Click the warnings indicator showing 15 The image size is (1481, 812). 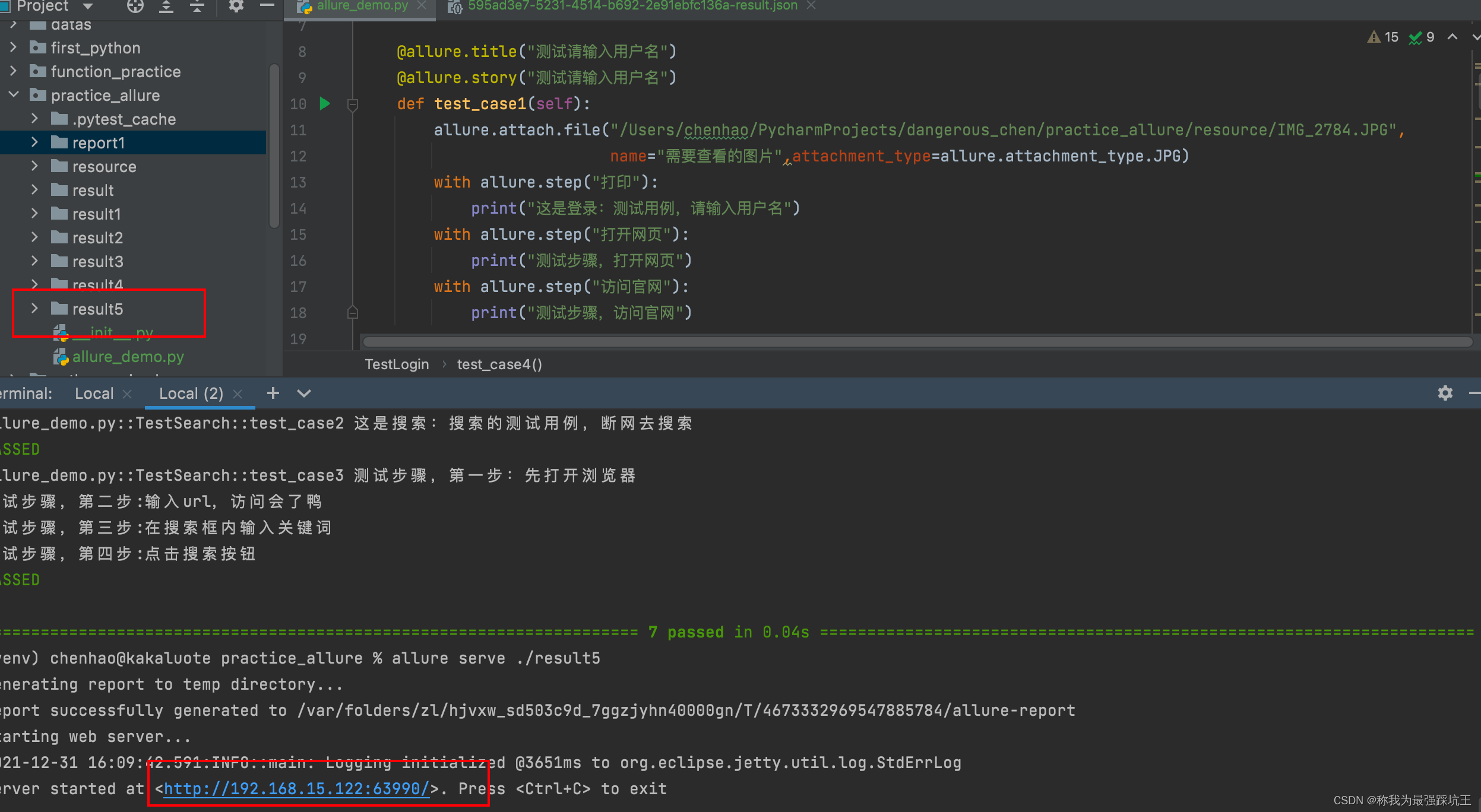1383,37
